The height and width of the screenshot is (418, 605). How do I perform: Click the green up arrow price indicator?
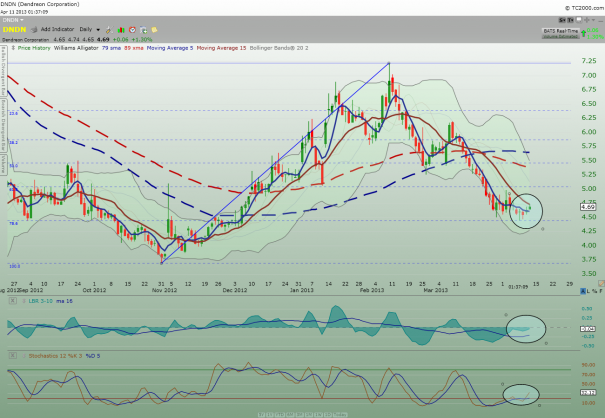point(583,33)
